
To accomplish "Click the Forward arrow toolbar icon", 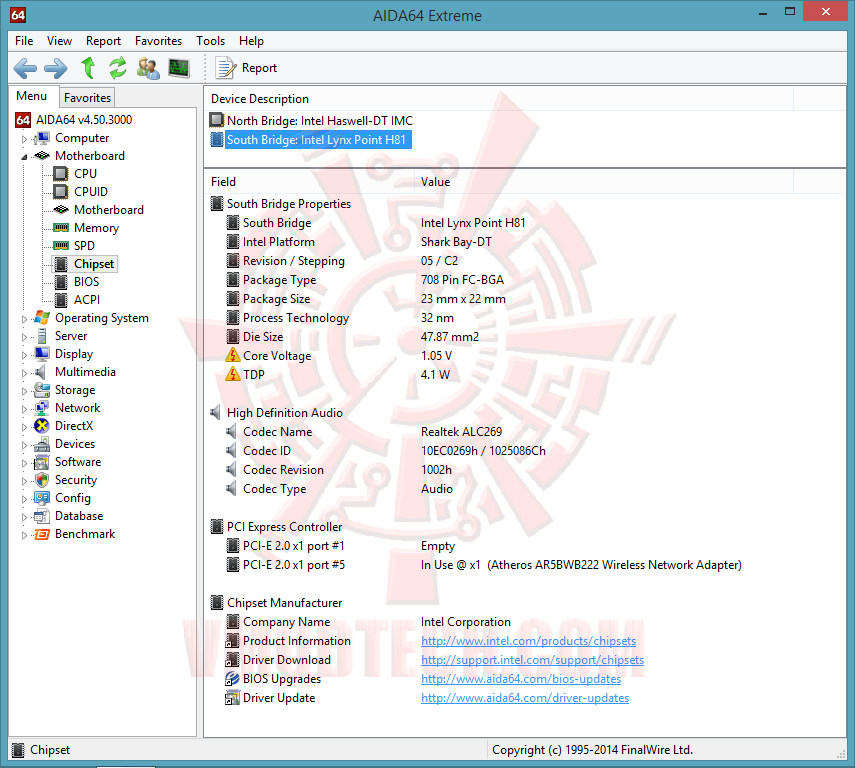I will coord(56,68).
